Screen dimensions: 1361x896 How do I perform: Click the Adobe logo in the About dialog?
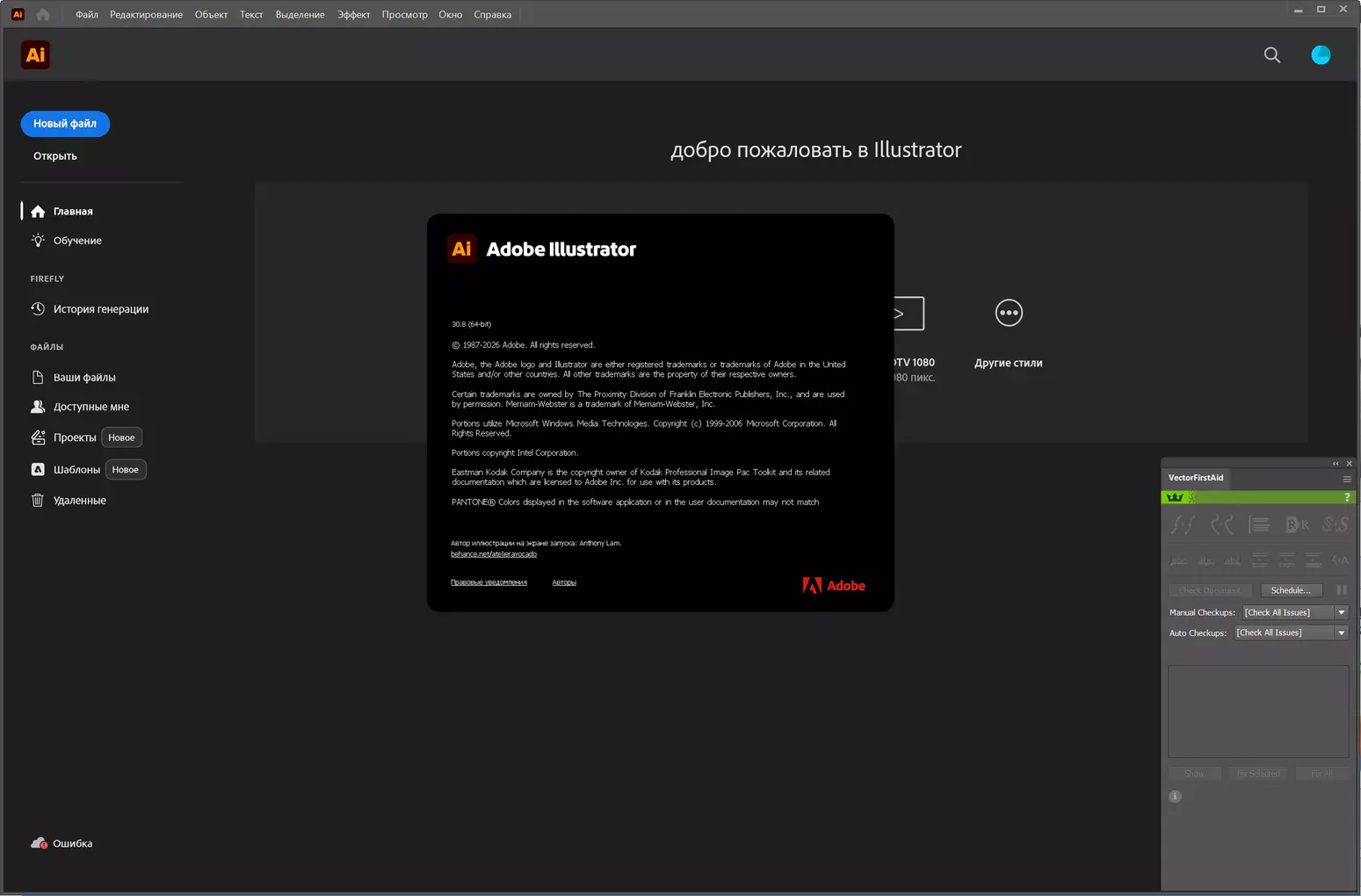tap(833, 586)
